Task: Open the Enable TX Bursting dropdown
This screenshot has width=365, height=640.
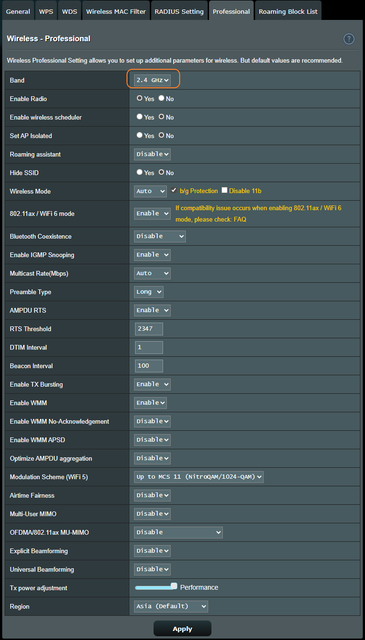Action: pyautogui.click(x=152, y=384)
